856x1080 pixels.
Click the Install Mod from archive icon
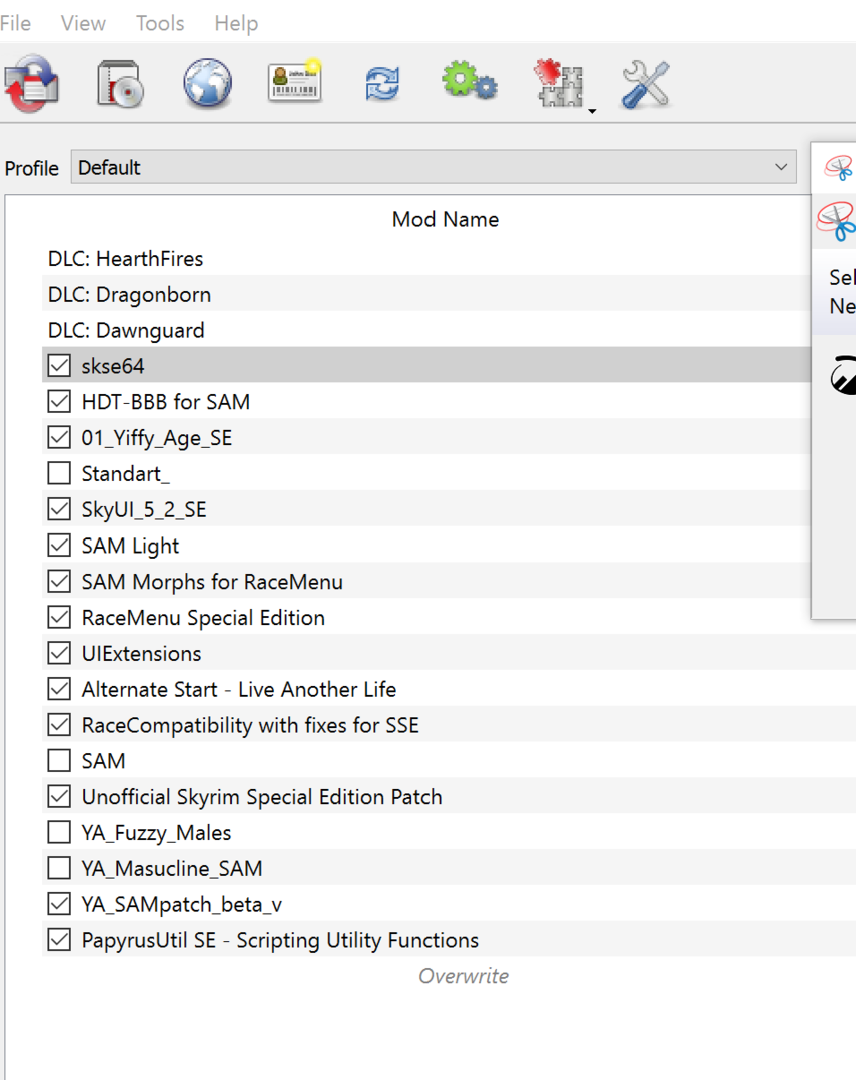click(x=120, y=84)
